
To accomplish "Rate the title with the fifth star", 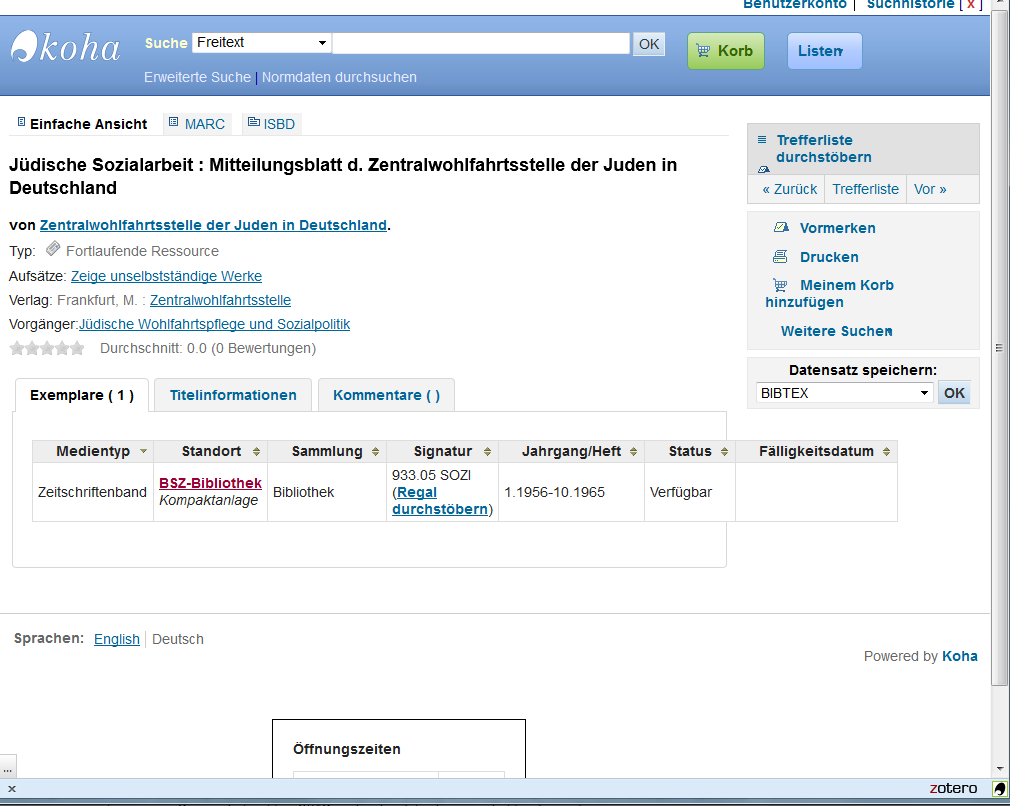I will (x=77, y=349).
